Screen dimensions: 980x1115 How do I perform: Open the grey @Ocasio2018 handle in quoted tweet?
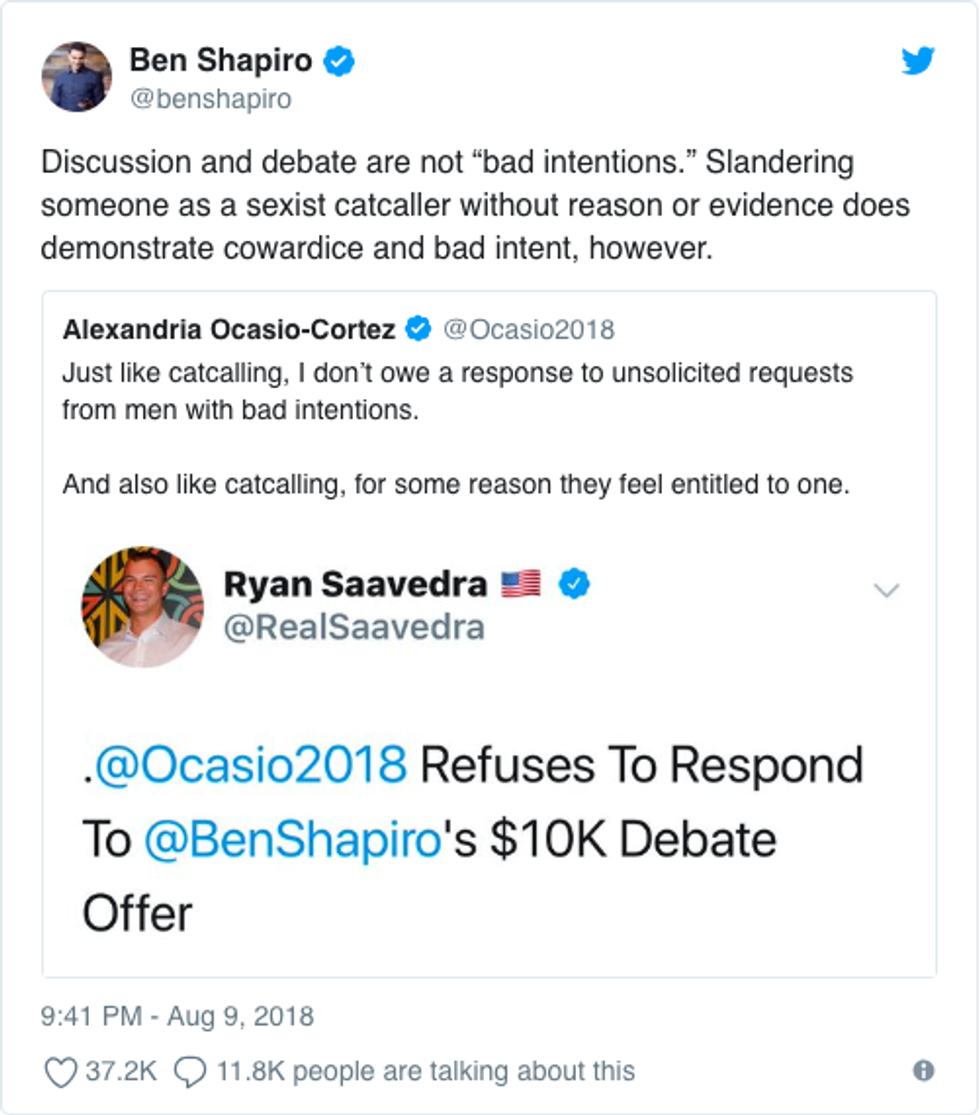(528, 329)
